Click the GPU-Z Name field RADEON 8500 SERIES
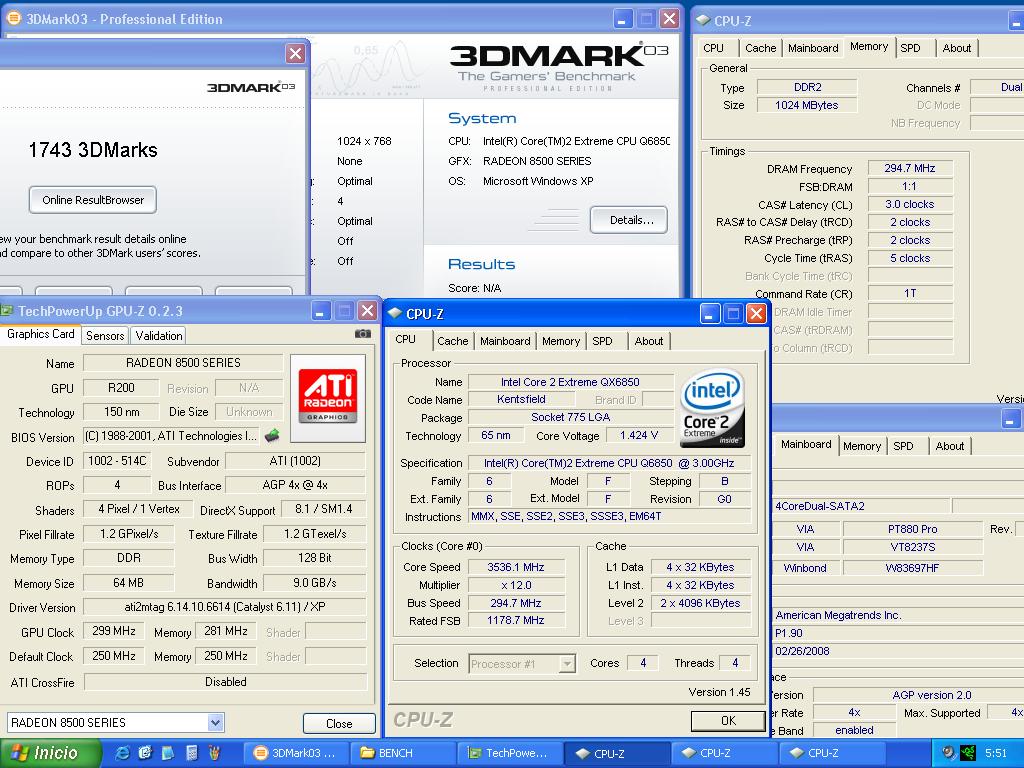 click(x=183, y=362)
